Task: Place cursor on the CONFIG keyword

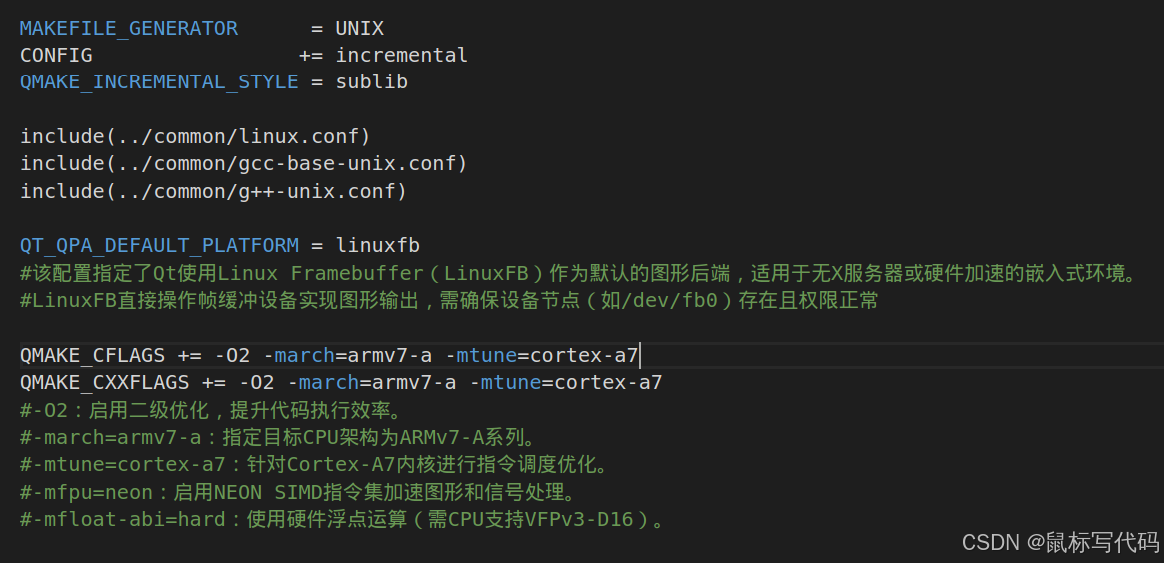Action: pos(56,55)
